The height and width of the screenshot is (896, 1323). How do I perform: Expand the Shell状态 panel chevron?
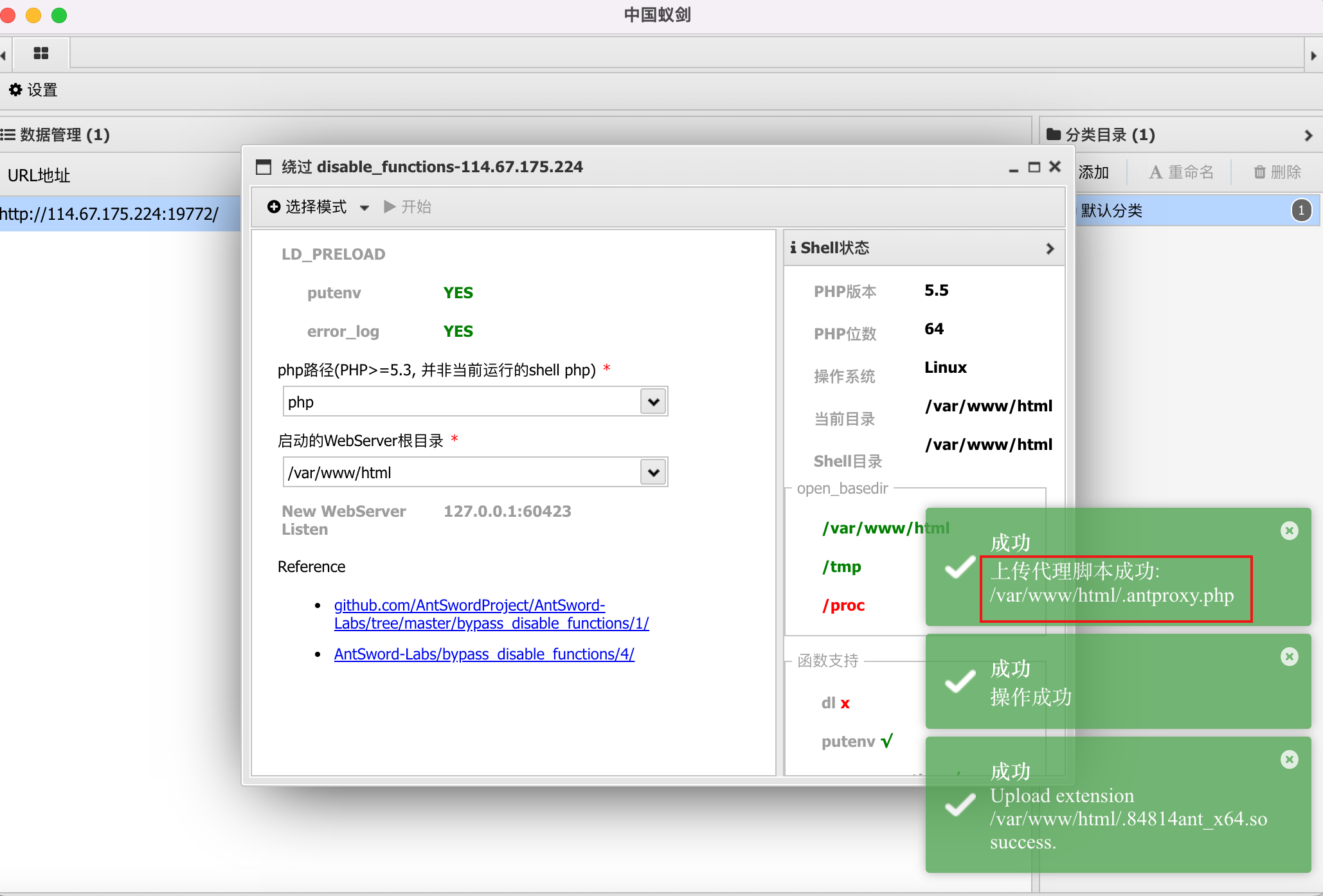tap(1050, 248)
